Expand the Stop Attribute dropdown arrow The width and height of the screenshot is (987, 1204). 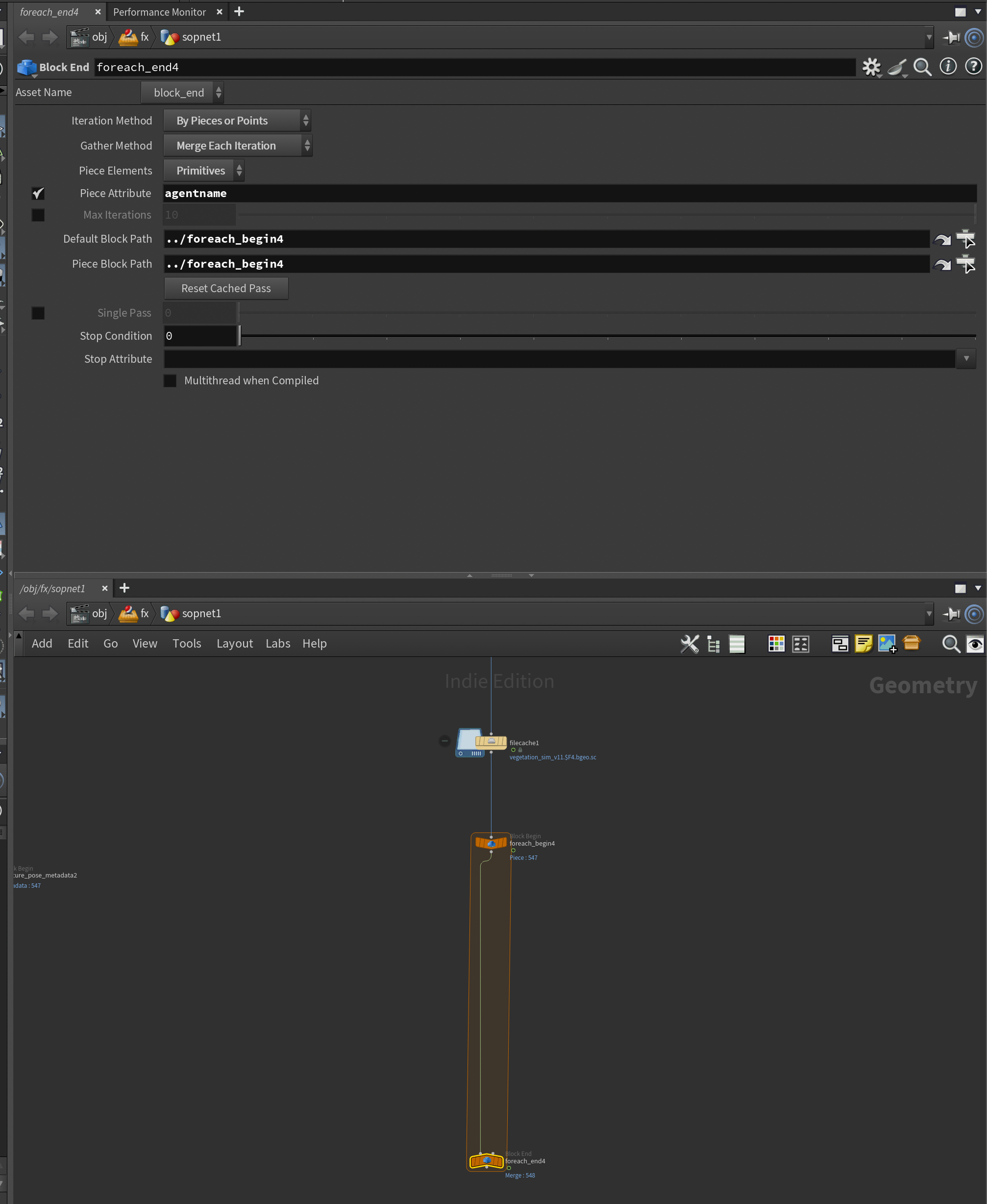pos(965,359)
